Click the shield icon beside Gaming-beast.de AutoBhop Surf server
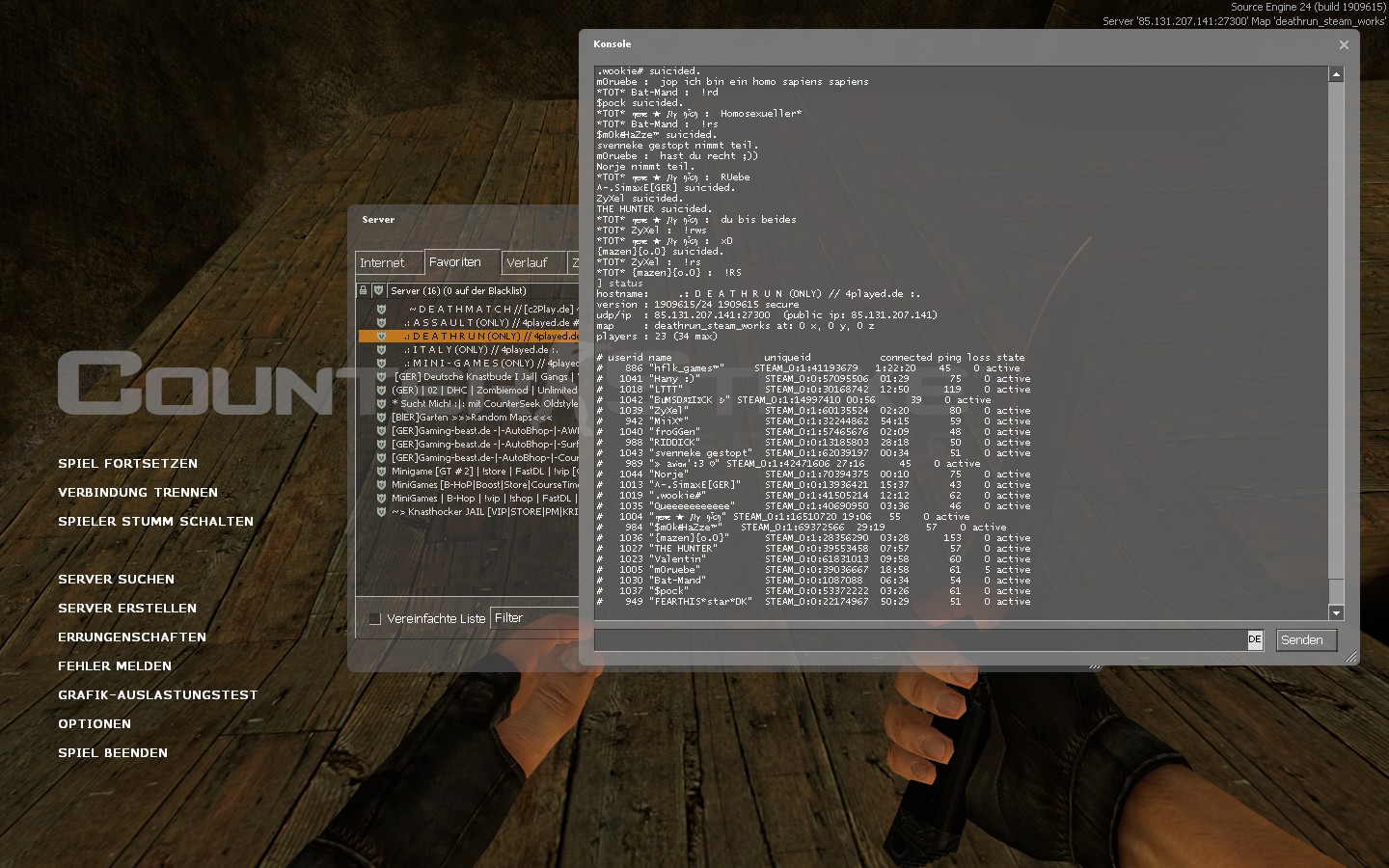1389x868 pixels. (x=381, y=445)
